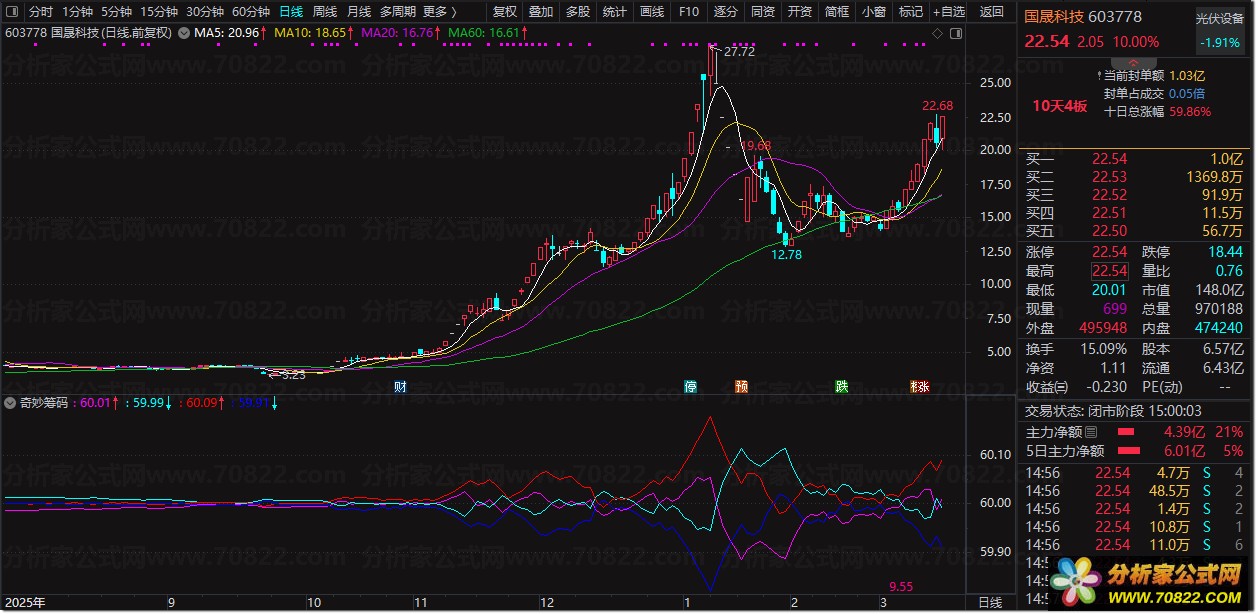Click the 预 forecast marker

[x=741, y=386]
